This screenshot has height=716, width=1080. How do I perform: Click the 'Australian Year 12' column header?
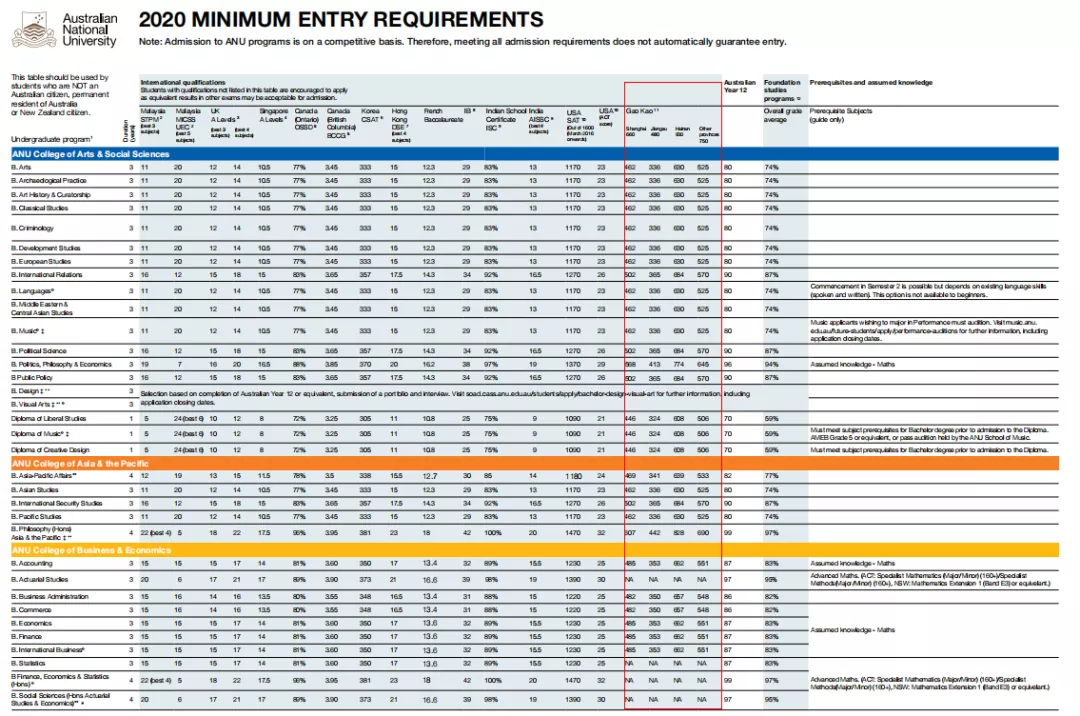(740, 86)
